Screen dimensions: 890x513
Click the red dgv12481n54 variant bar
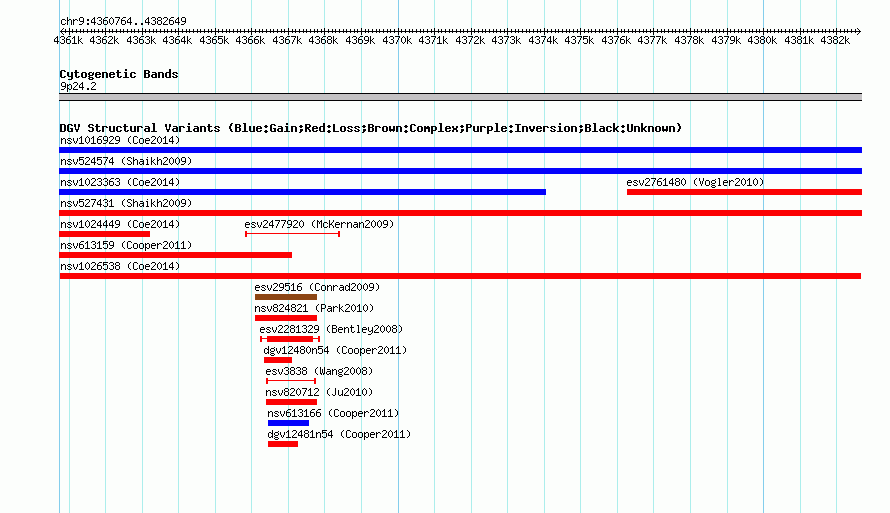[283, 444]
